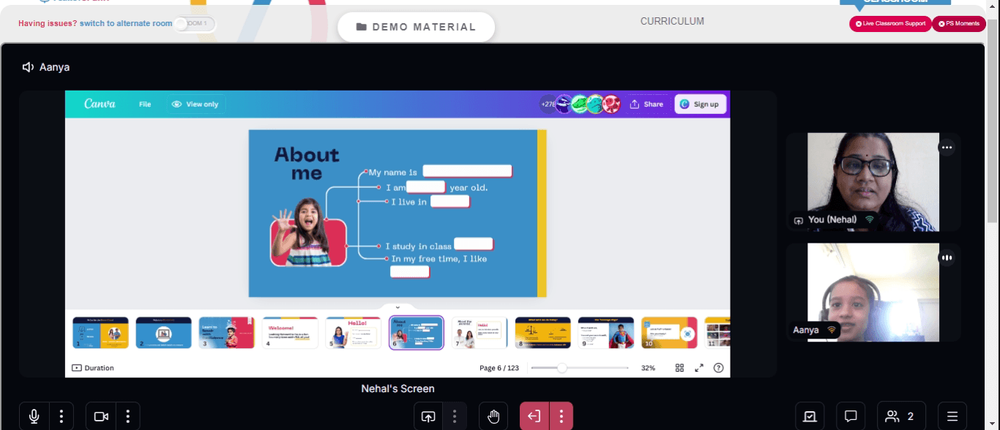Enter Canva fullscreen mode icon
This screenshot has height=430, width=1000.
point(699,368)
